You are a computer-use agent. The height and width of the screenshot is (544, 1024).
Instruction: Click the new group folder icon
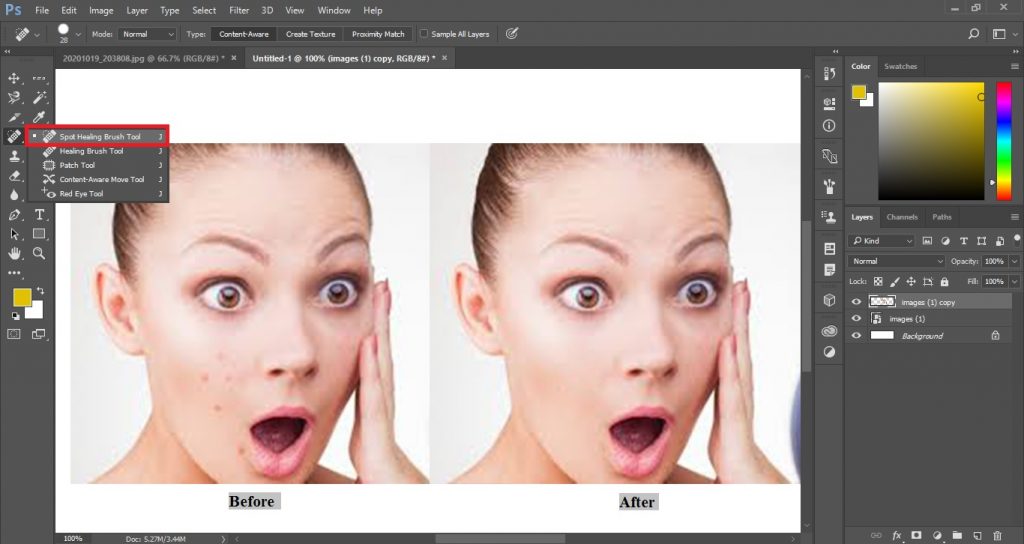957,536
